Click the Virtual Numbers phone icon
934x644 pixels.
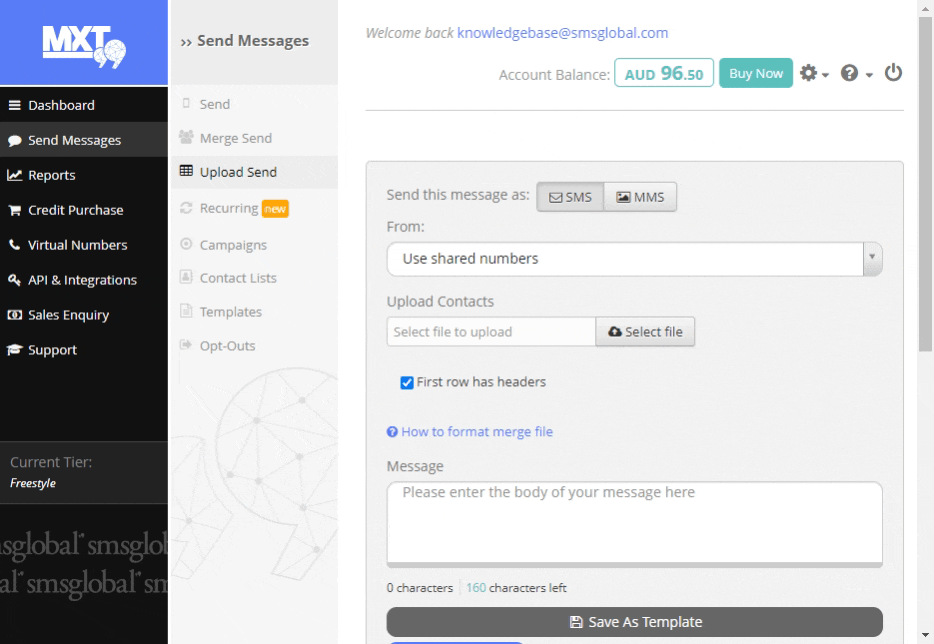coord(14,245)
